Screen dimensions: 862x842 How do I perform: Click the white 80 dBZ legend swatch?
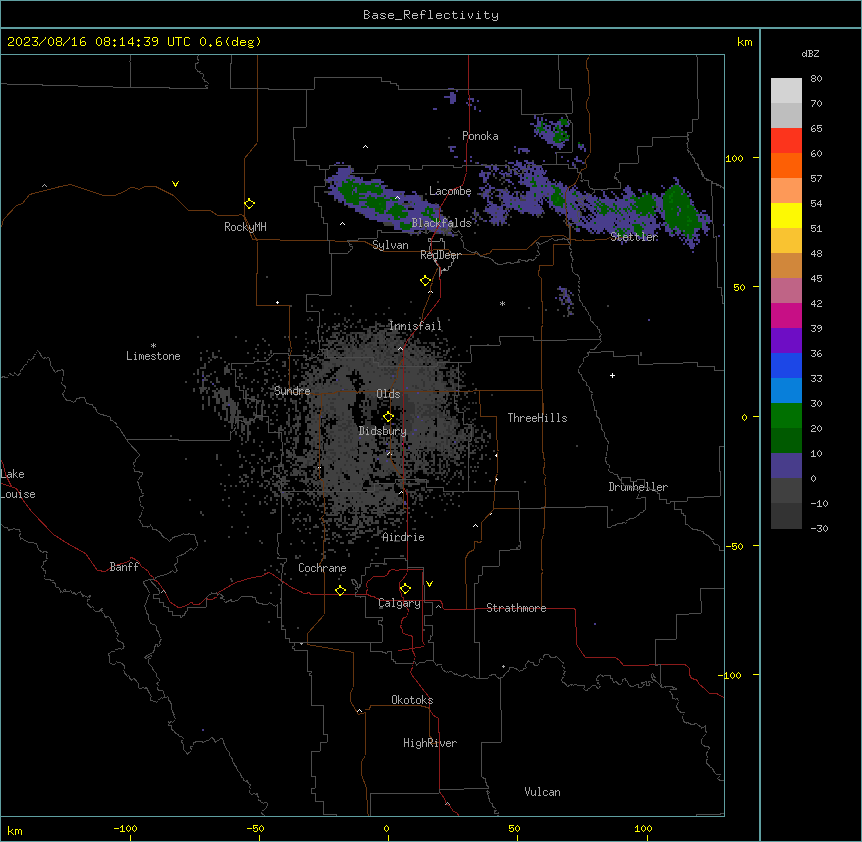coord(786,90)
